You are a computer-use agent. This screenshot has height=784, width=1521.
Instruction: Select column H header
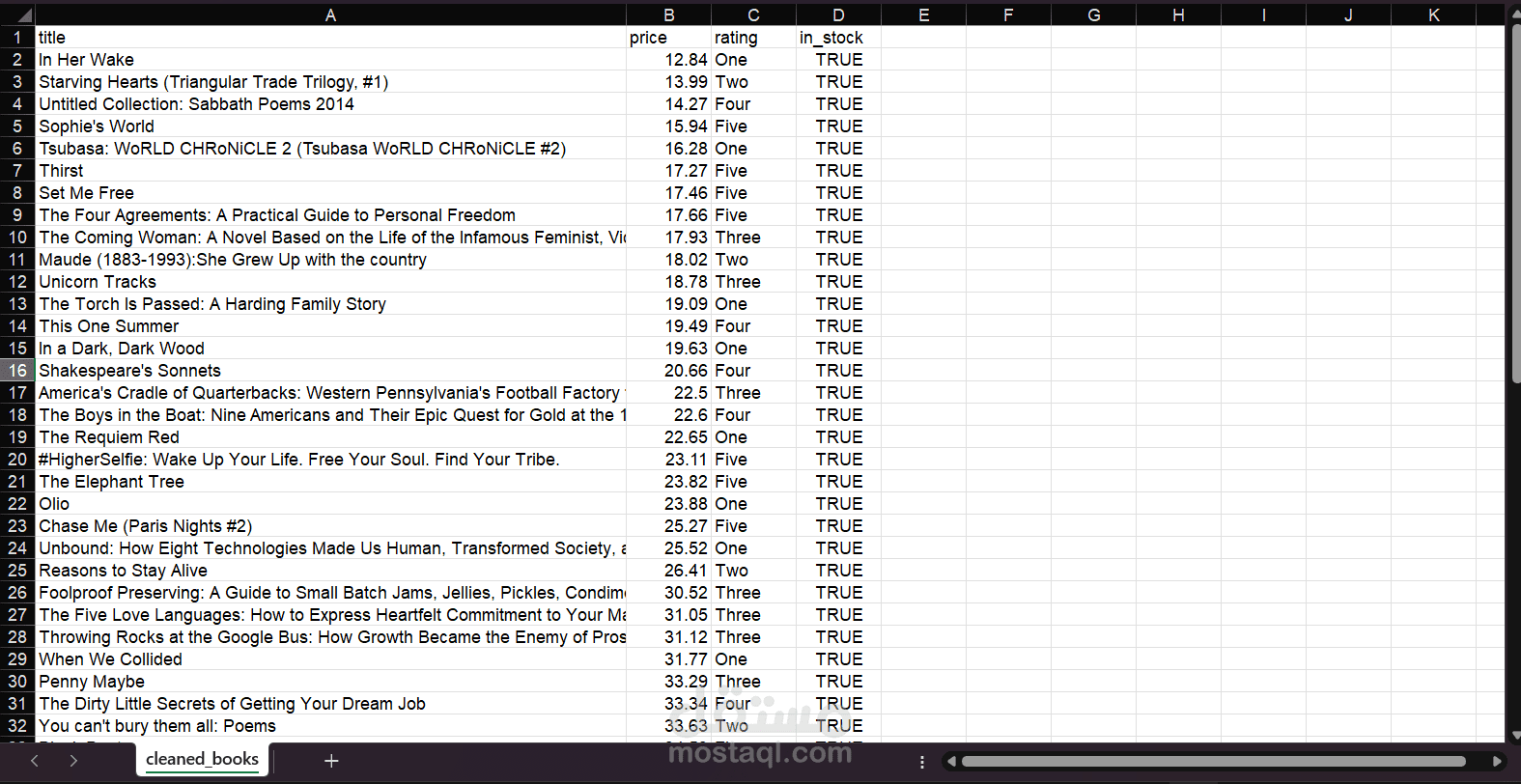click(1178, 14)
